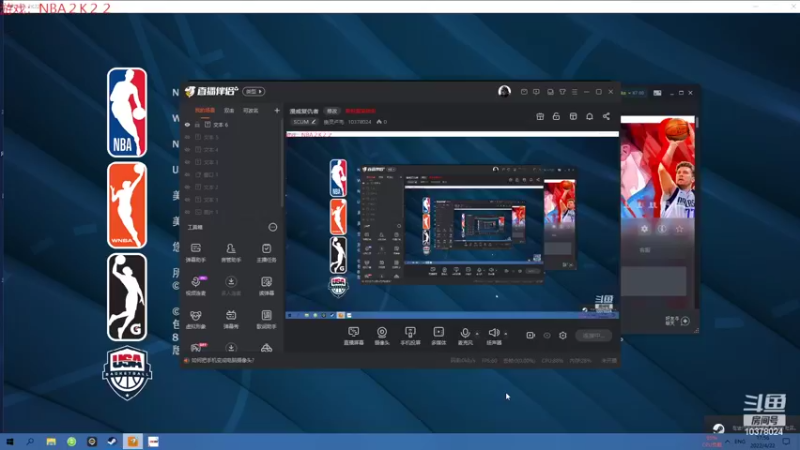
Task: Click the speaker icon in bottom toolbar
Action: [x=493, y=333]
